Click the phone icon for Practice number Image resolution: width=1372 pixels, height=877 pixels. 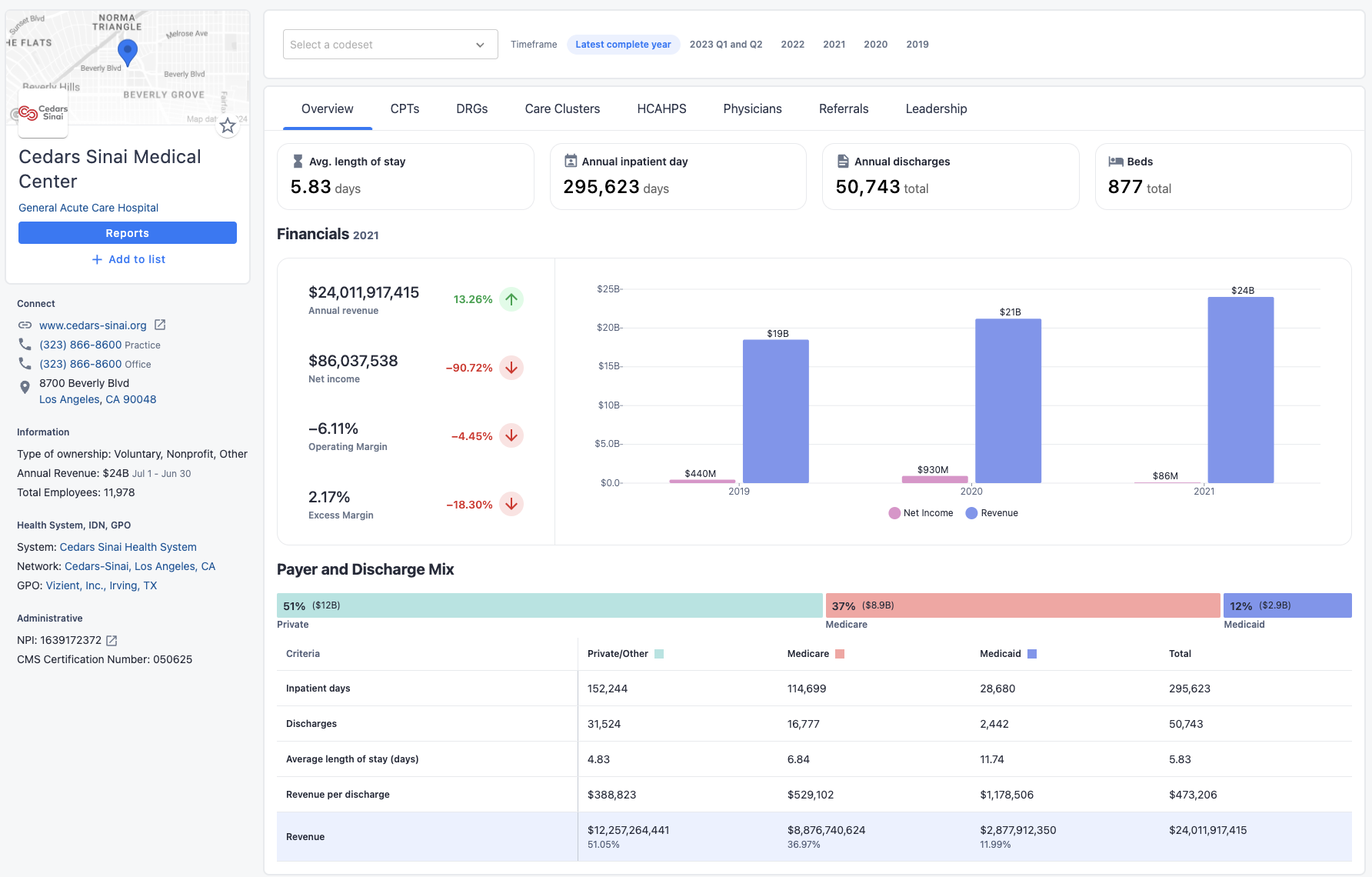click(x=25, y=344)
